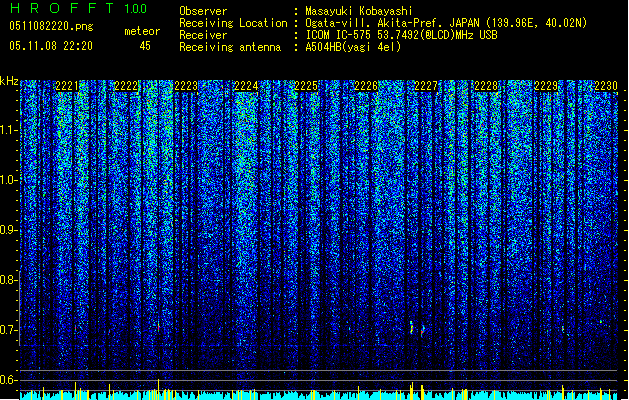Click the 1.1 kHz axis tick label
Image resolution: width=629 pixels, height=400 pixels.
pos(9,130)
